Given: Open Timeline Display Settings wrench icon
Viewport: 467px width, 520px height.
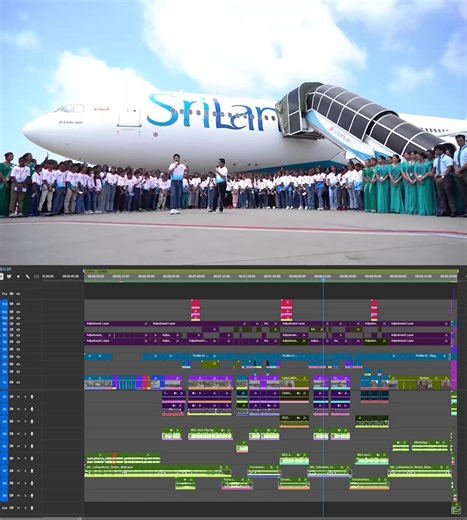Looking at the screenshot, I should click(x=27, y=276).
